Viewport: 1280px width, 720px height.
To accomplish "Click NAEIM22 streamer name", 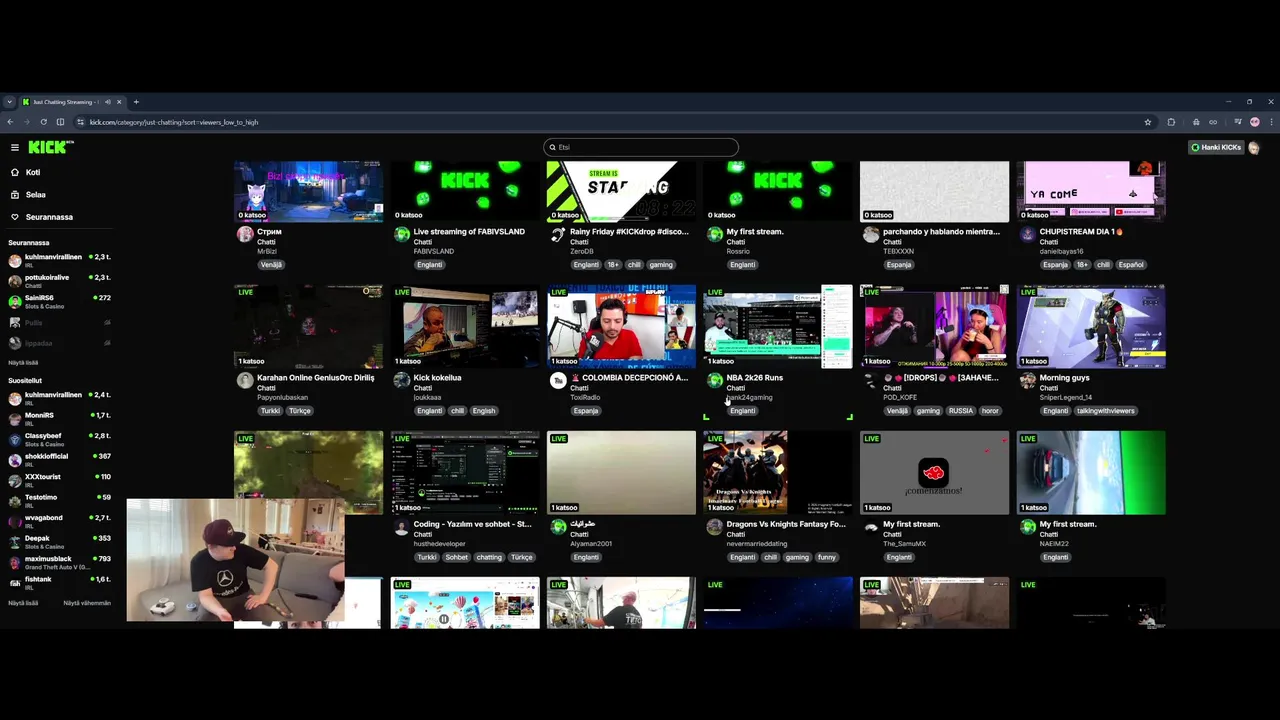I will pos(1054,544).
